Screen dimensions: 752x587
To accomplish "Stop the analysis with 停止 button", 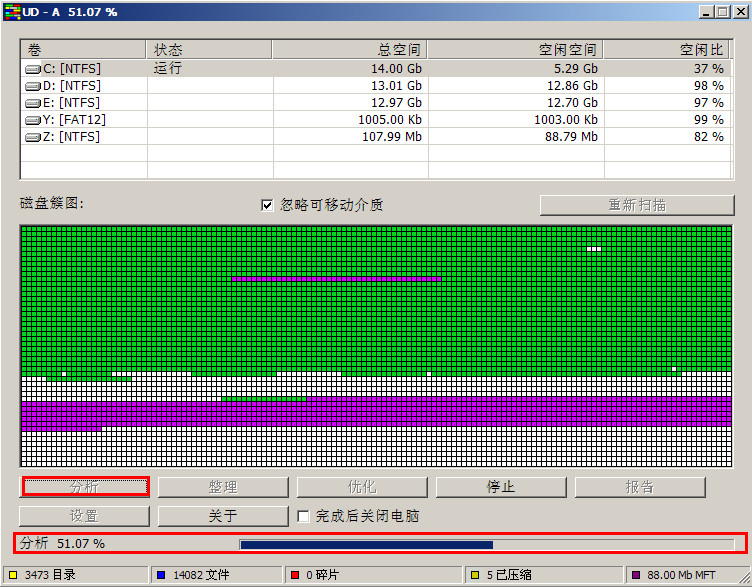I will 501,487.
